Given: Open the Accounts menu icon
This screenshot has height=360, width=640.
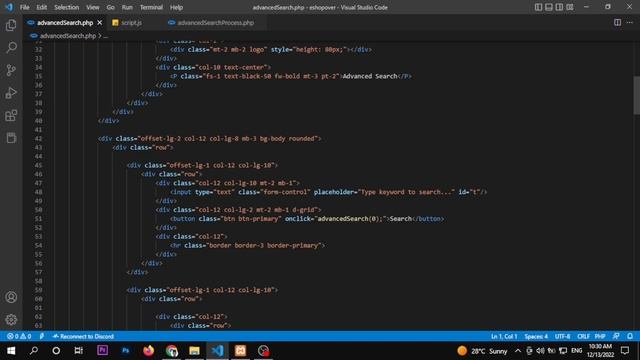Looking at the screenshot, I should tap(11, 297).
